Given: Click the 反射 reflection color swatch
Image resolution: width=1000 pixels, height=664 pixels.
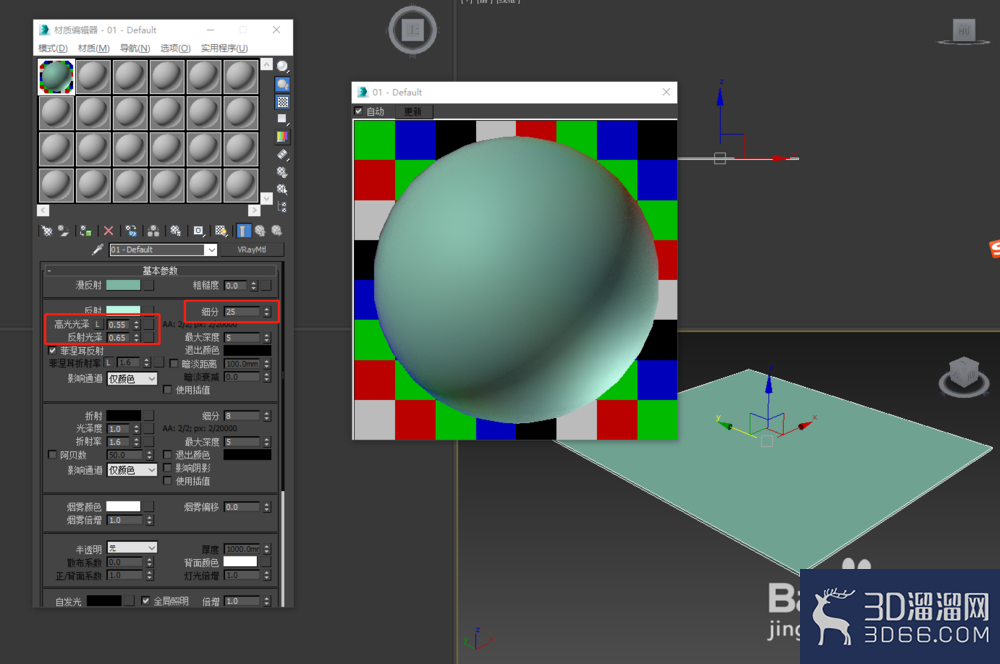Looking at the screenshot, I should click(x=123, y=310).
